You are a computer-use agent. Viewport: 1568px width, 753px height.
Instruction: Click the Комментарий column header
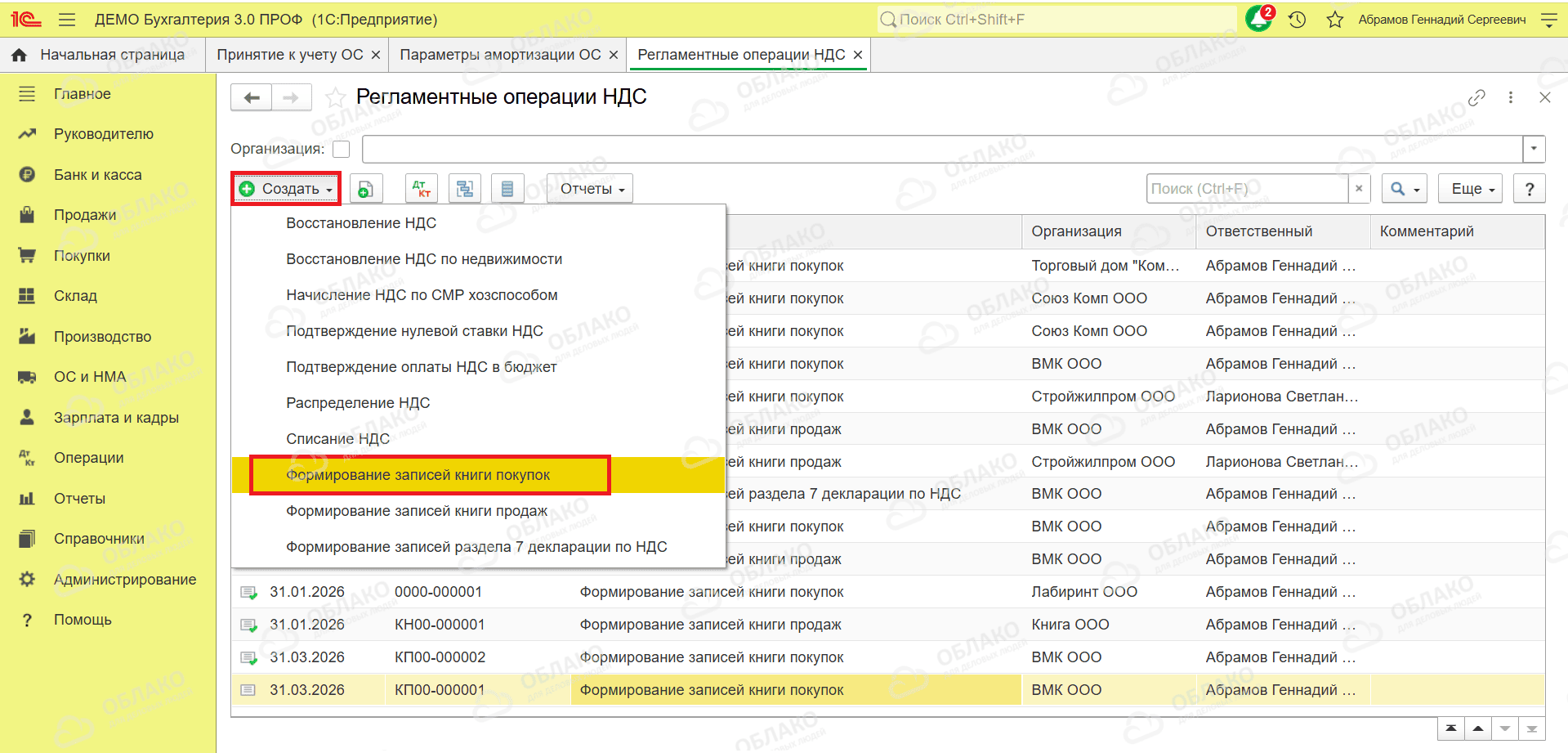[x=1457, y=231]
